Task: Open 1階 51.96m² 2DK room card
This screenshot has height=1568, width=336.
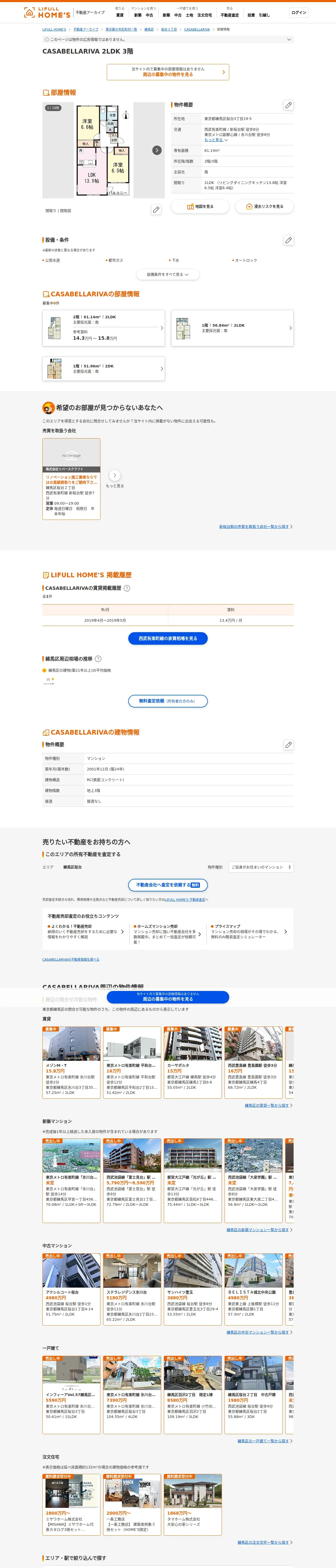Action: pyautogui.click(x=104, y=369)
